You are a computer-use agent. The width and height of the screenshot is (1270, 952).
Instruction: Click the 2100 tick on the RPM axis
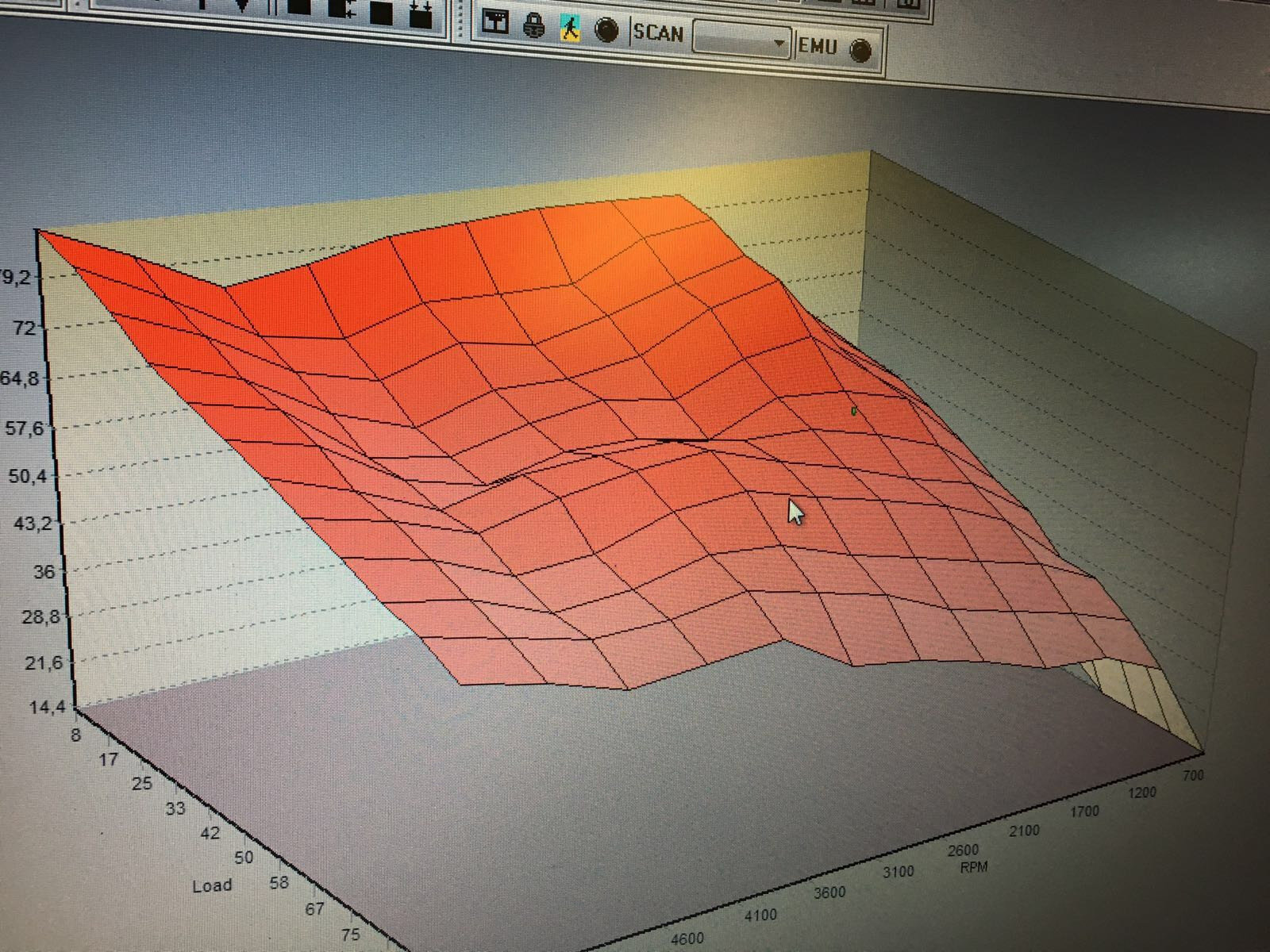[1025, 831]
